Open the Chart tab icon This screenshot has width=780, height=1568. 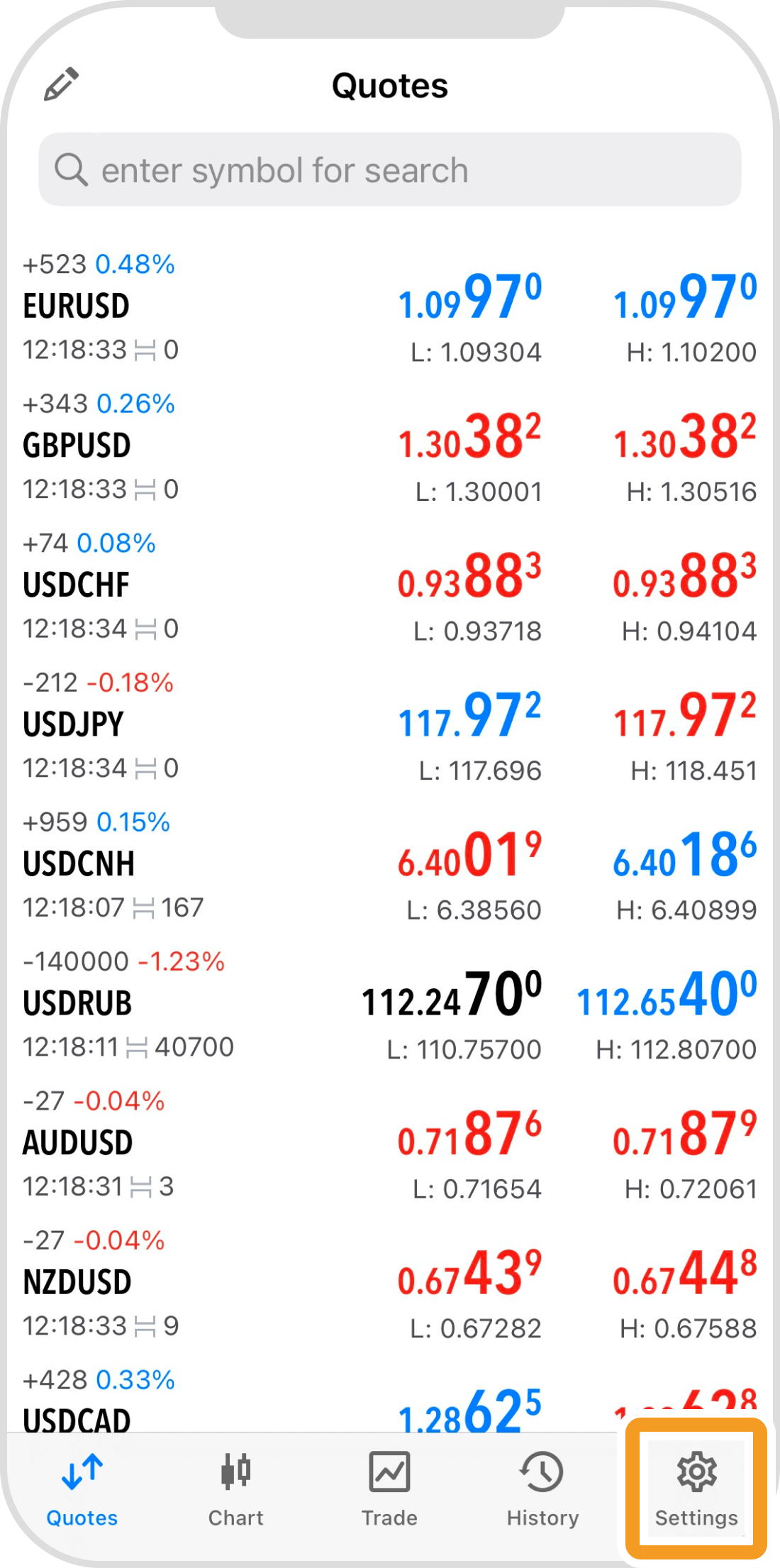point(235,1471)
